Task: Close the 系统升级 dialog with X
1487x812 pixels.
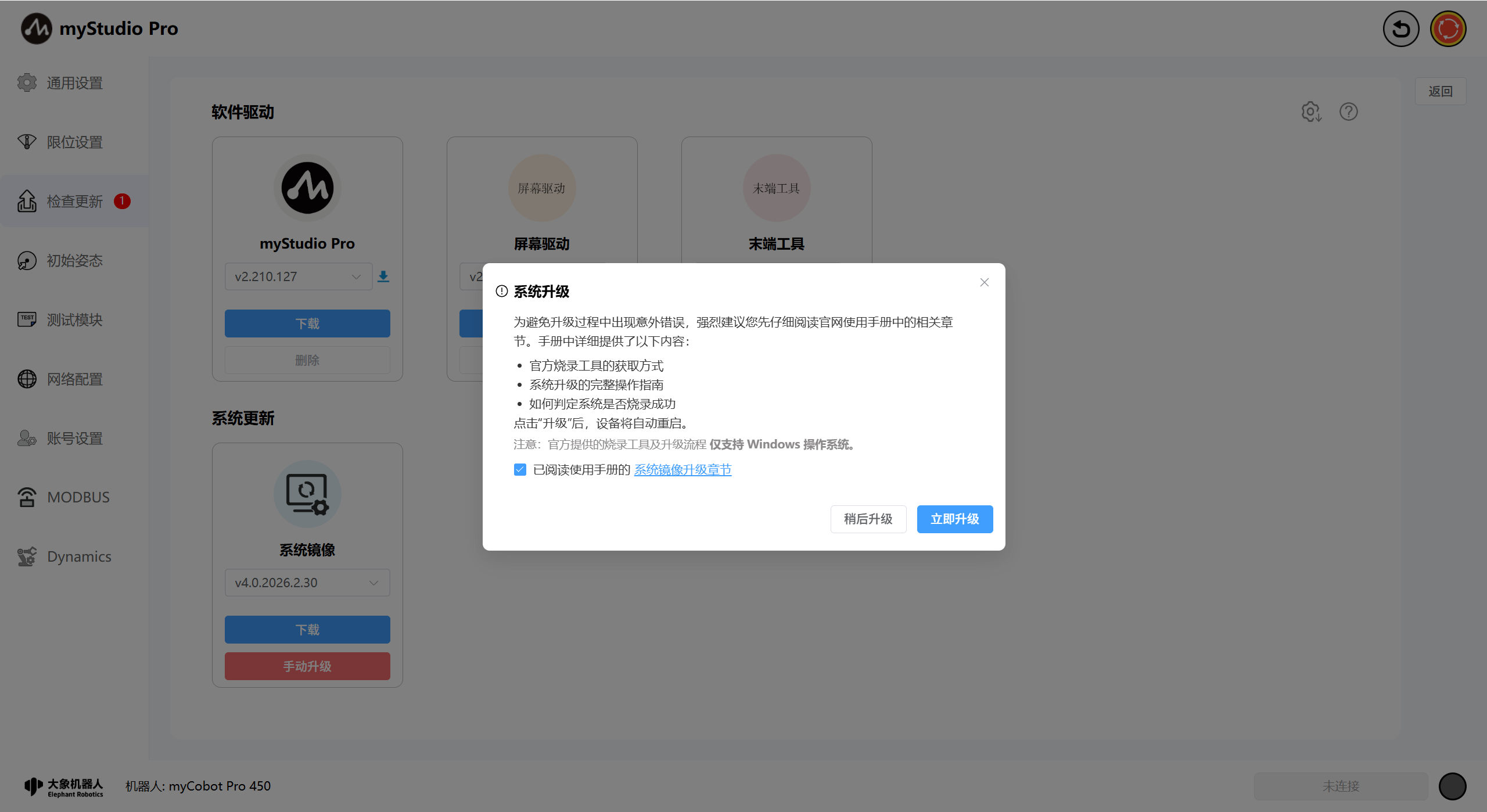Action: coord(984,282)
